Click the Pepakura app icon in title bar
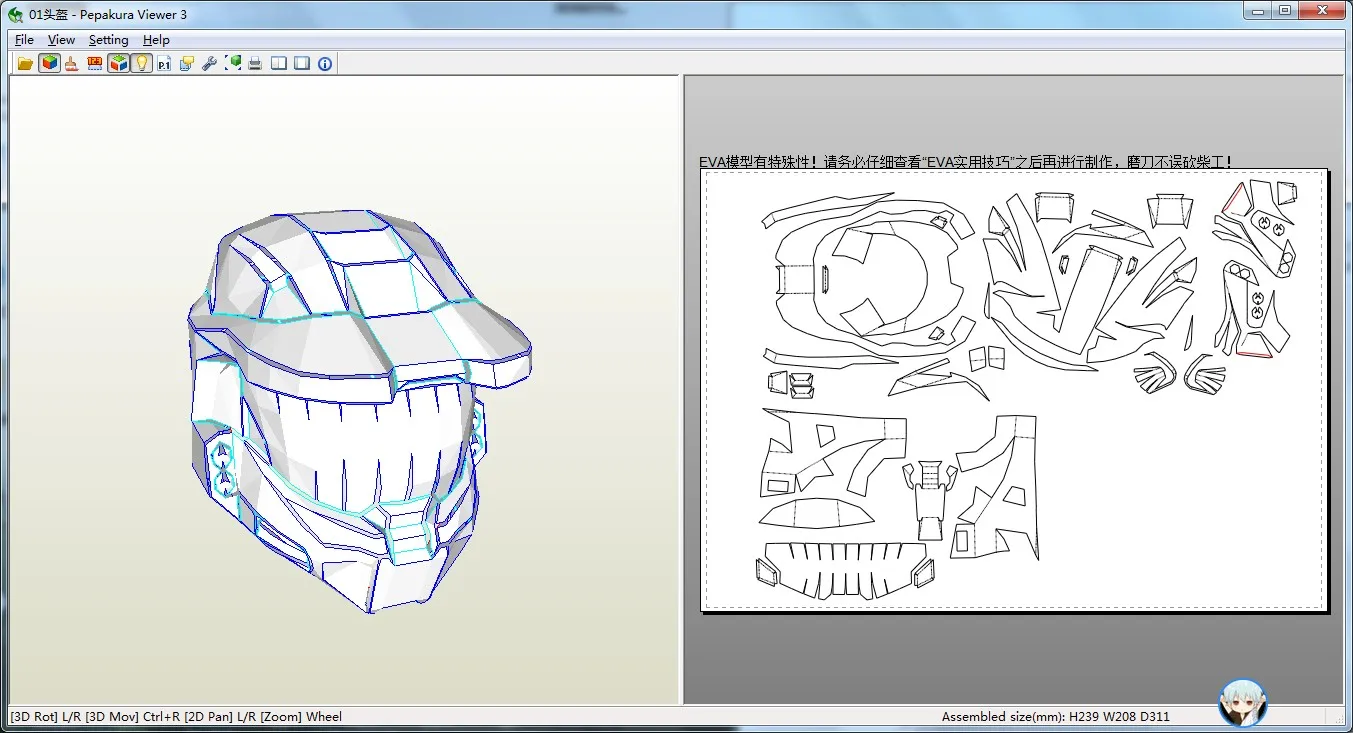 (x=16, y=14)
